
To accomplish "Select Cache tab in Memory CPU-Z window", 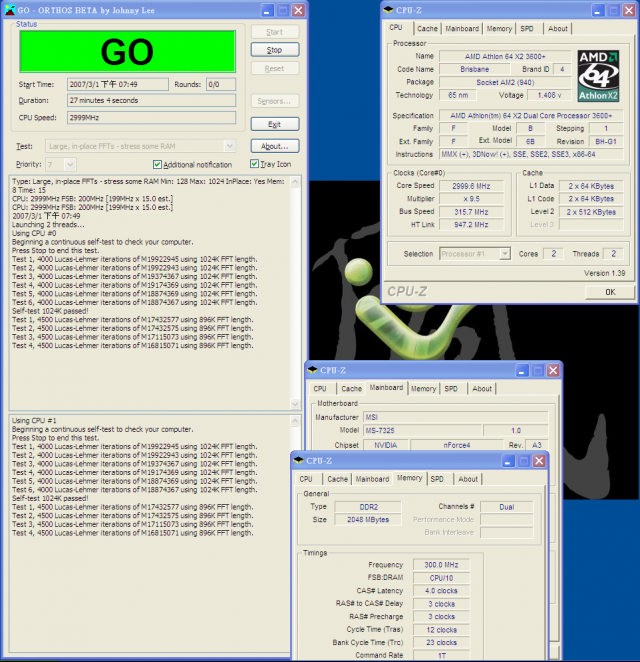I will (338, 479).
